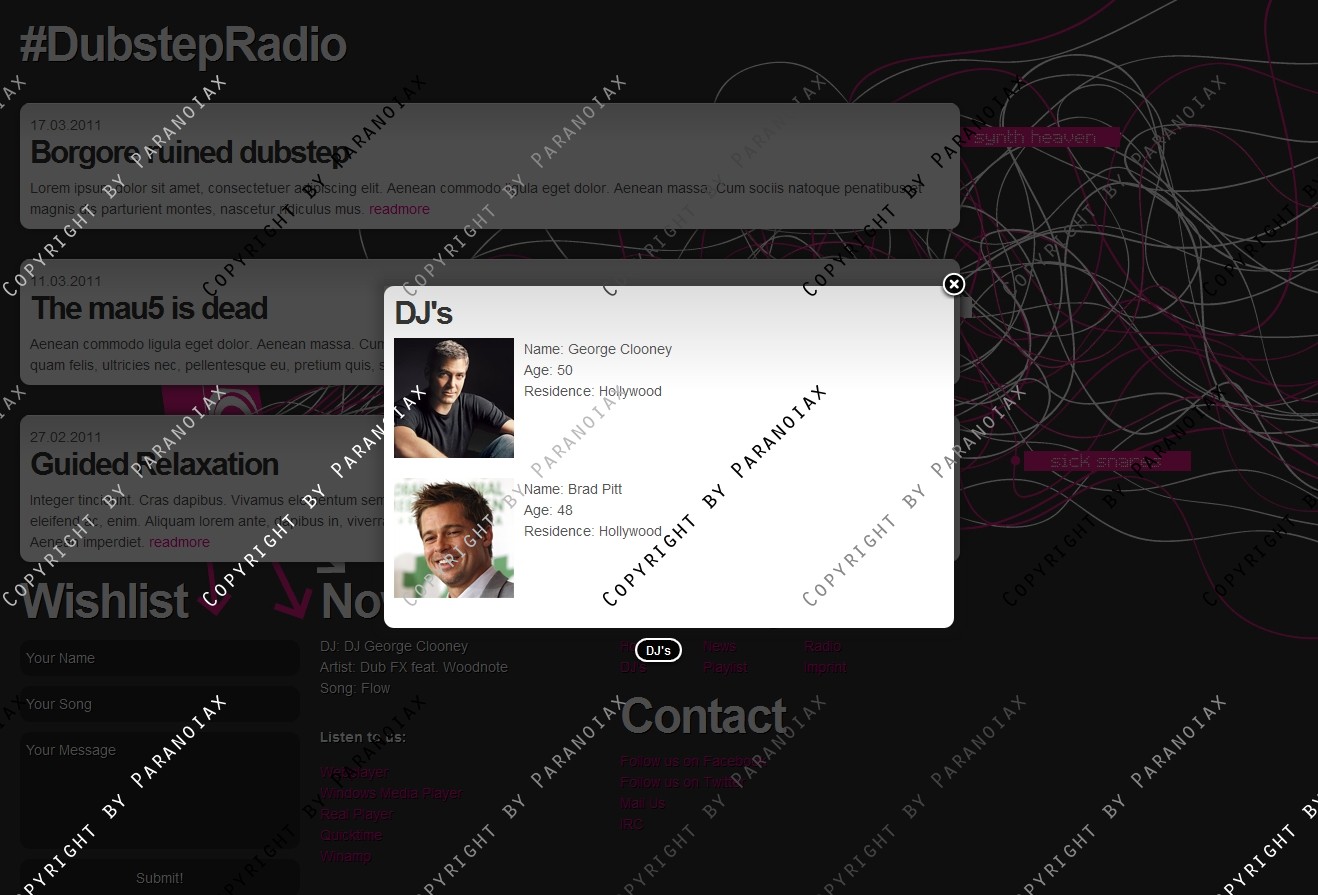Click the Wishlist heading
Viewport: 1318px width, 895px height.
tap(105, 602)
